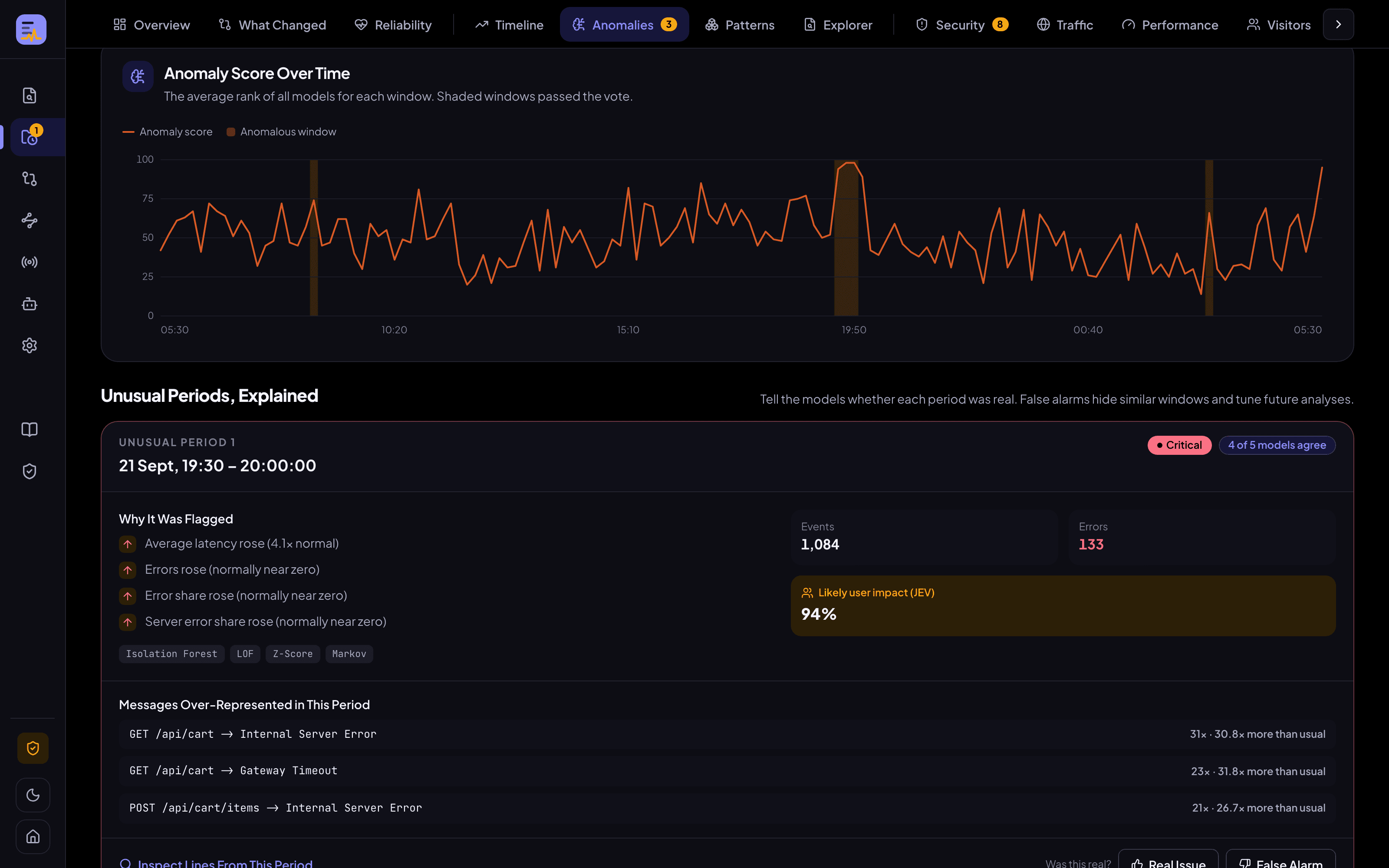Open the log file search sidebar icon
1389x868 pixels.
click(x=29, y=95)
